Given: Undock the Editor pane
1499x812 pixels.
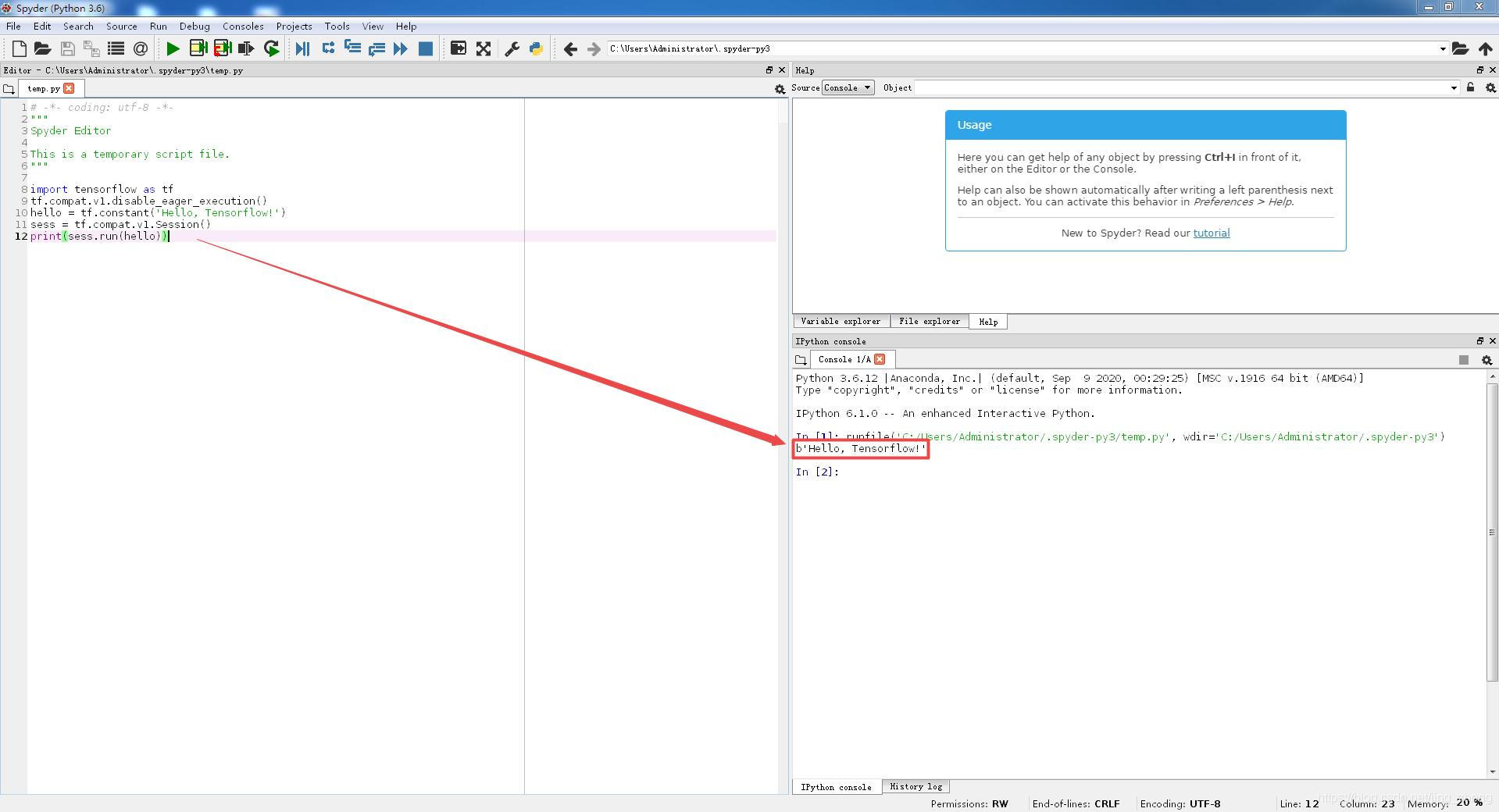Looking at the screenshot, I should click(x=769, y=69).
